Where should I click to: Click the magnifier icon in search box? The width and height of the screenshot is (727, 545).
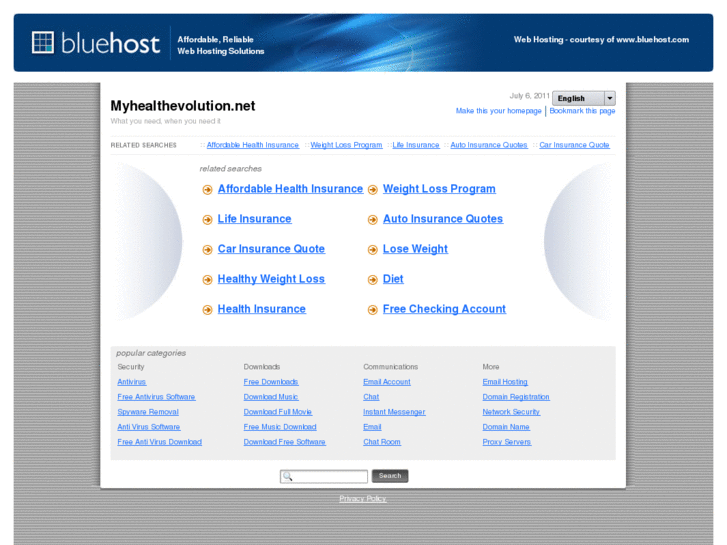pyautogui.click(x=287, y=476)
